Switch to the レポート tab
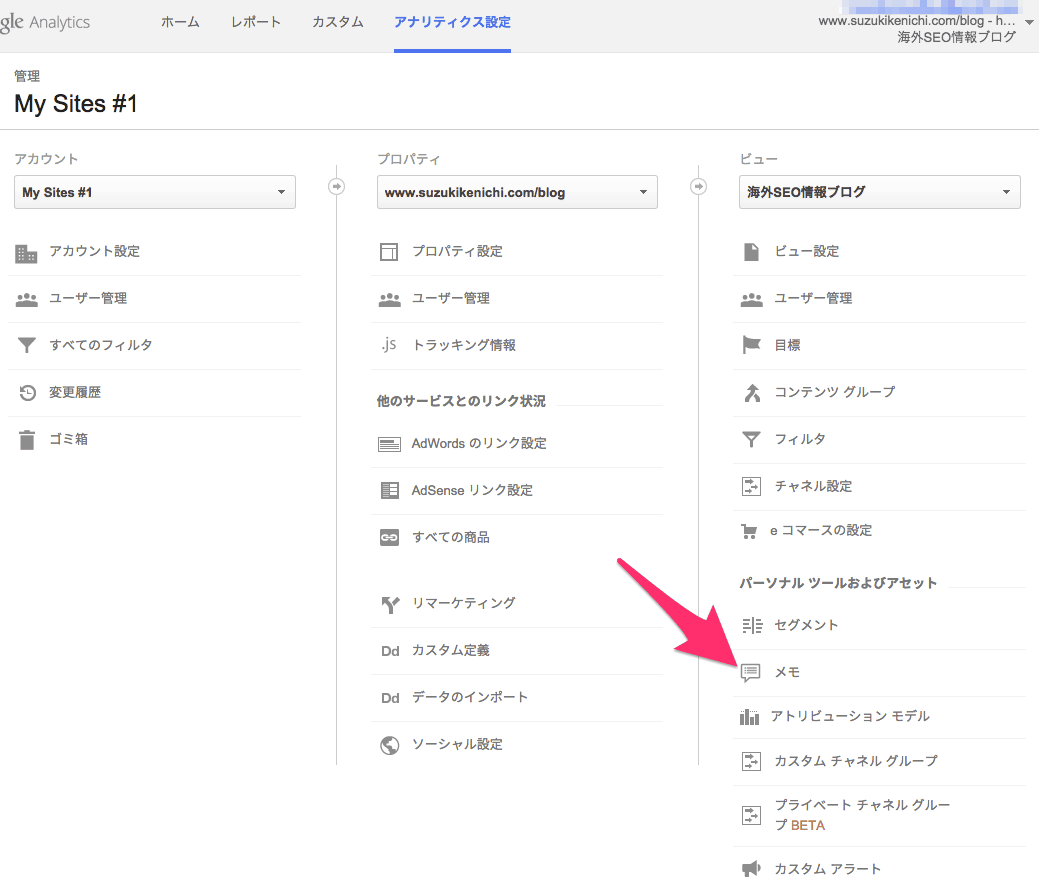Screen dimensions: 1039x887 point(256,22)
